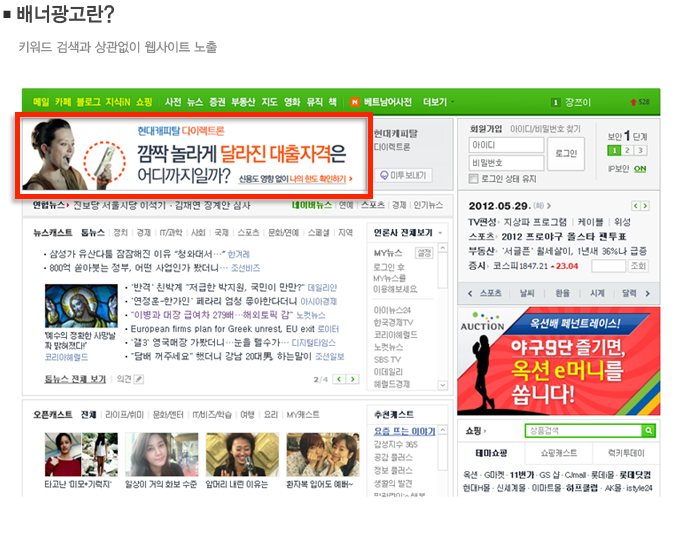Select the 쇼핑캐스트 tab
The width and height of the screenshot is (689, 544).
tap(558, 453)
